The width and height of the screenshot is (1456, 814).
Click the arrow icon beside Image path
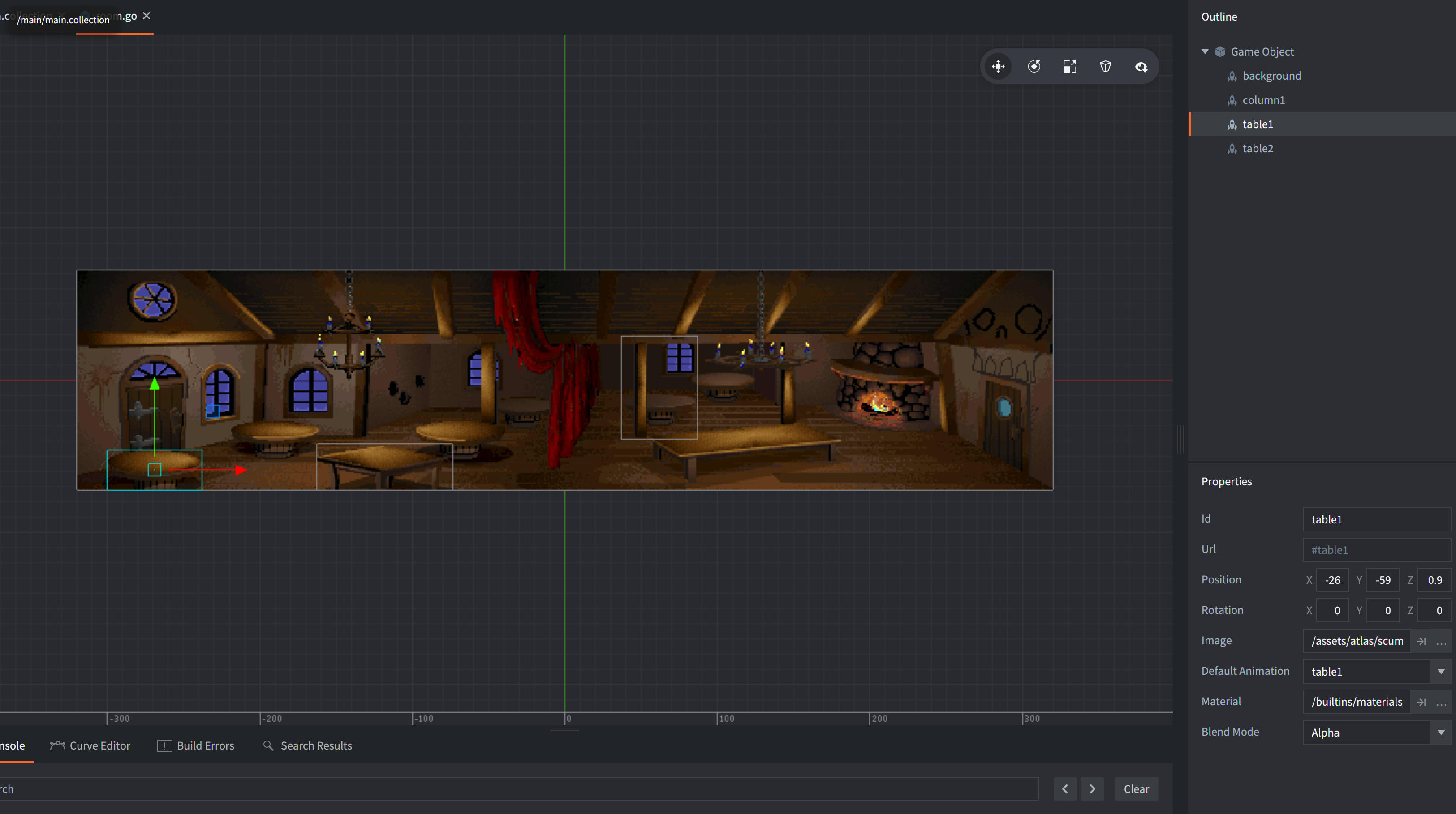point(1421,641)
